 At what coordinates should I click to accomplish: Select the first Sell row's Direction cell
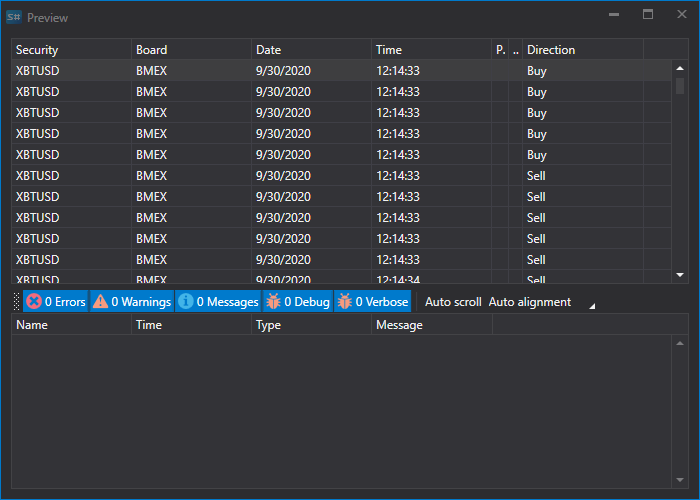[x=583, y=176]
